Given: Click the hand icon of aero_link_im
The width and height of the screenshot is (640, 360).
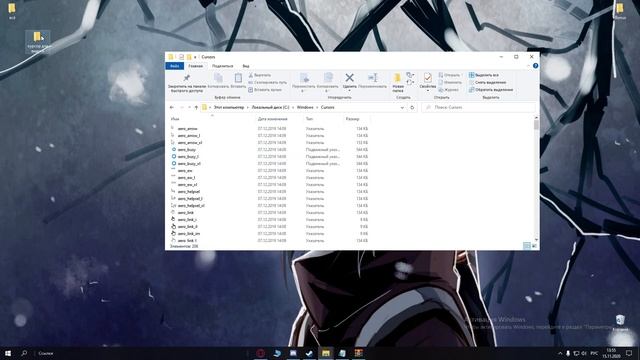Looking at the screenshot, I should (x=173, y=233).
